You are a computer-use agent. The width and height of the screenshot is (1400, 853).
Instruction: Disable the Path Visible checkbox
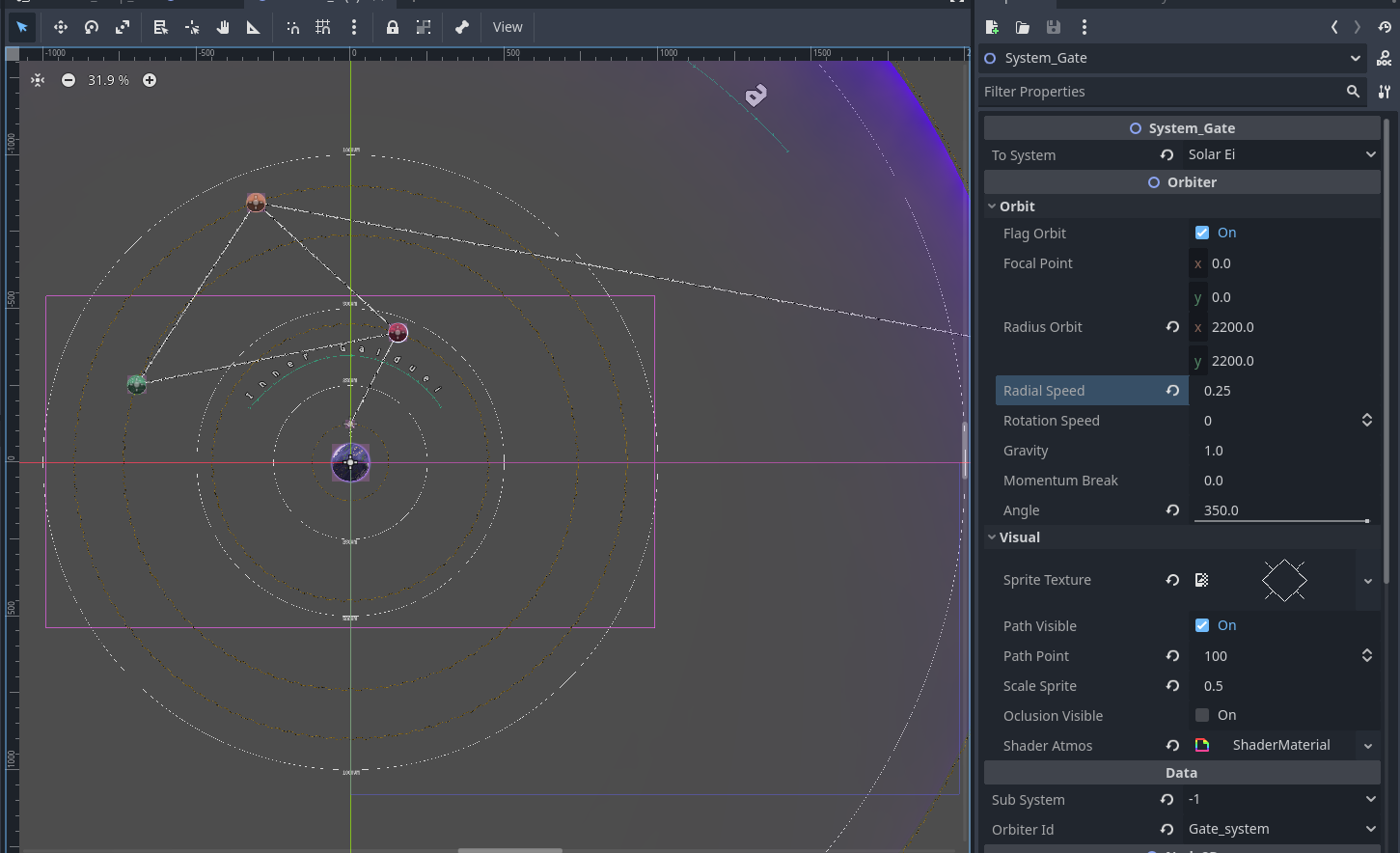(1202, 625)
